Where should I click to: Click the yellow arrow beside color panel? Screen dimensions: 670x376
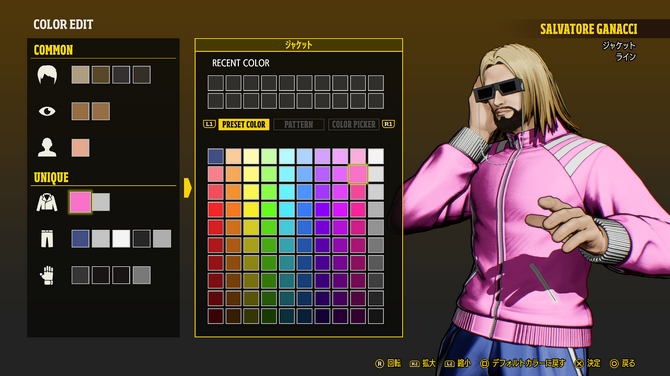coord(188,188)
